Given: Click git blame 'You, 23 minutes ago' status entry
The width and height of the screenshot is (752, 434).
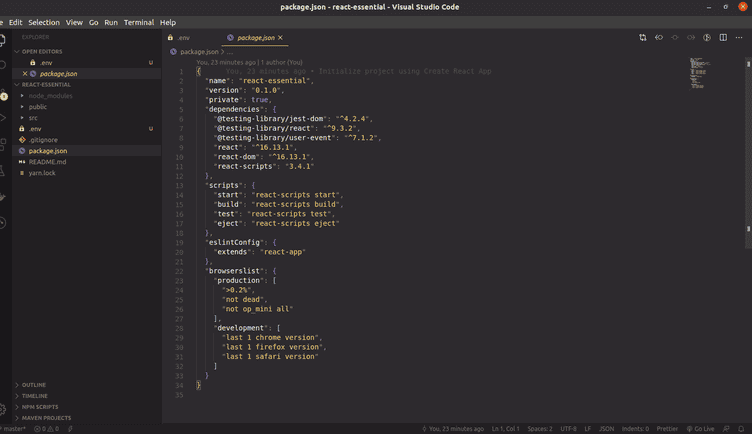Looking at the screenshot, I should point(453,429).
